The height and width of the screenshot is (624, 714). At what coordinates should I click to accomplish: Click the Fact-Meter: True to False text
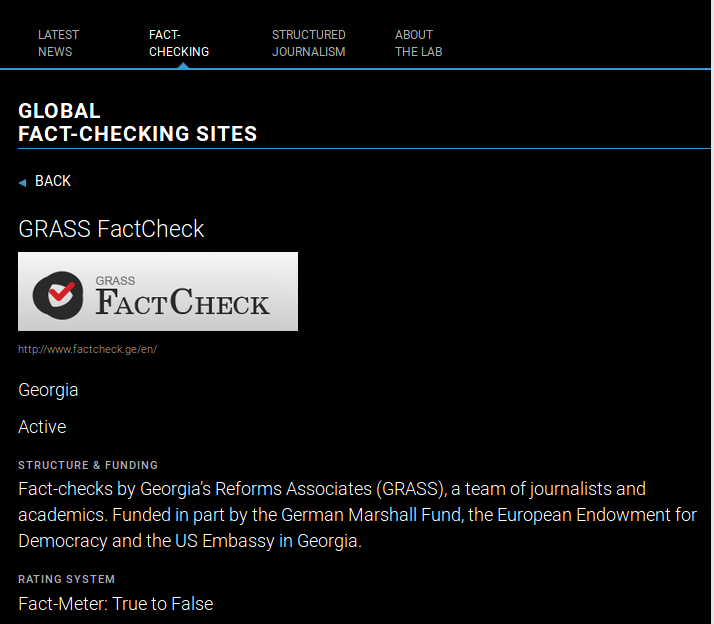[x=115, y=604]
